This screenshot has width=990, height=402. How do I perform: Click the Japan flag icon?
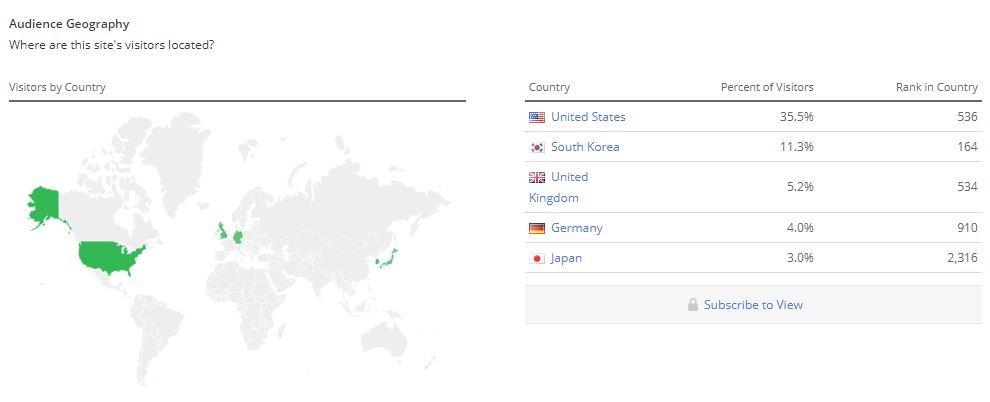point(537,258)
